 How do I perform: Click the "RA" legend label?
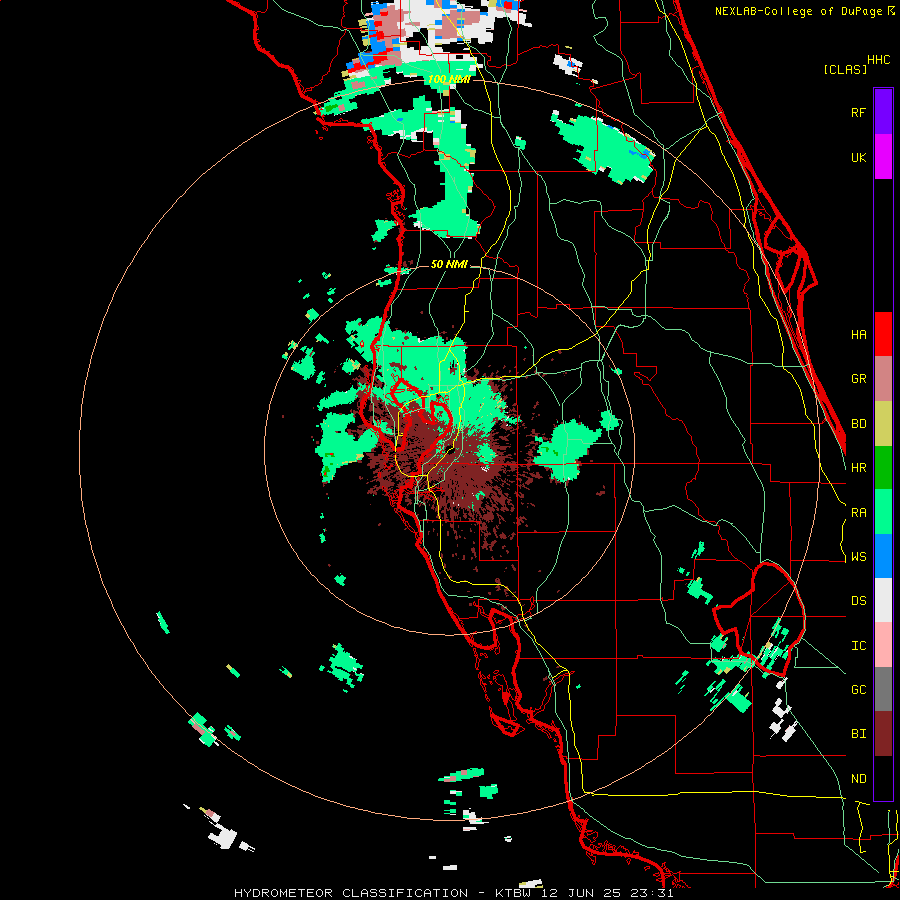(858, 513)
